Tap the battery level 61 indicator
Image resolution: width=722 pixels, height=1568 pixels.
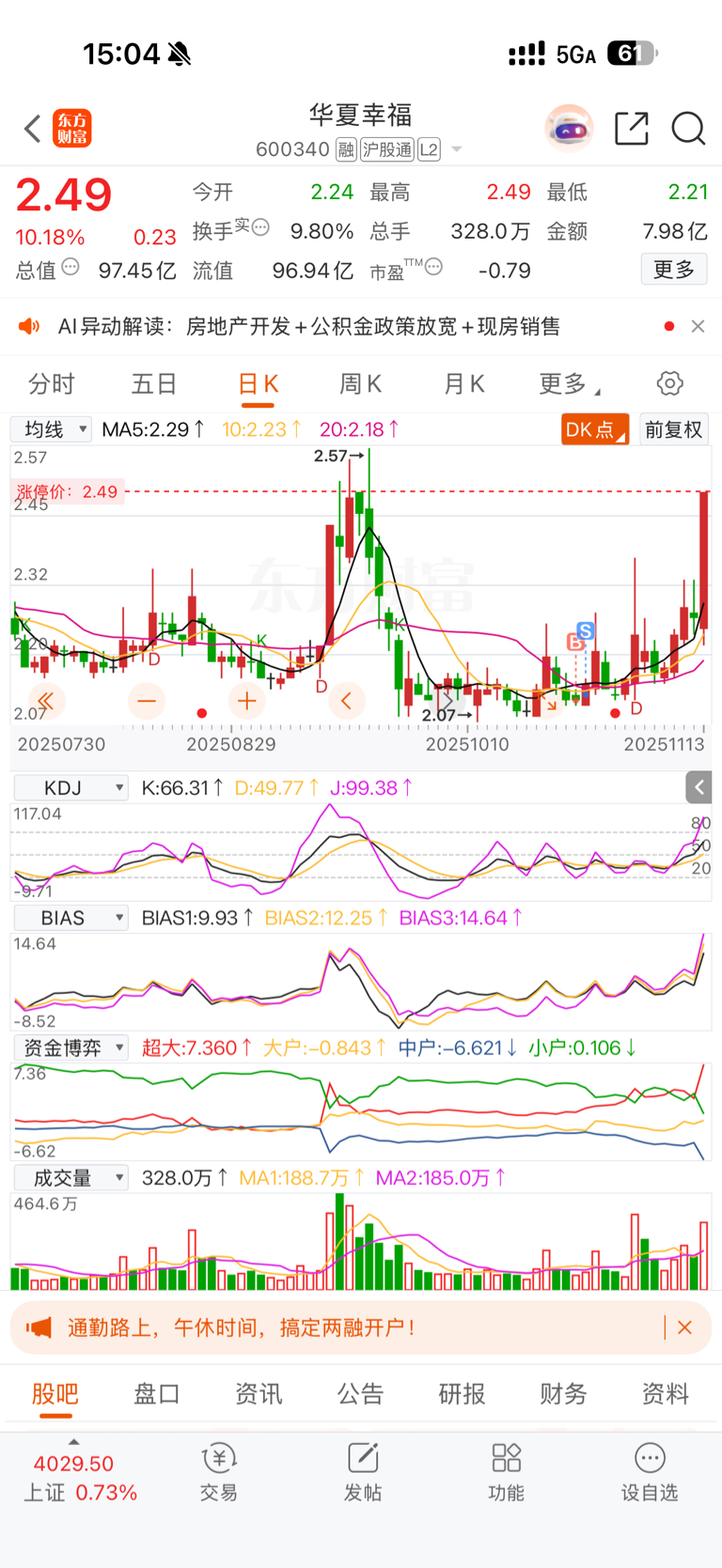[x=633, y=54]
